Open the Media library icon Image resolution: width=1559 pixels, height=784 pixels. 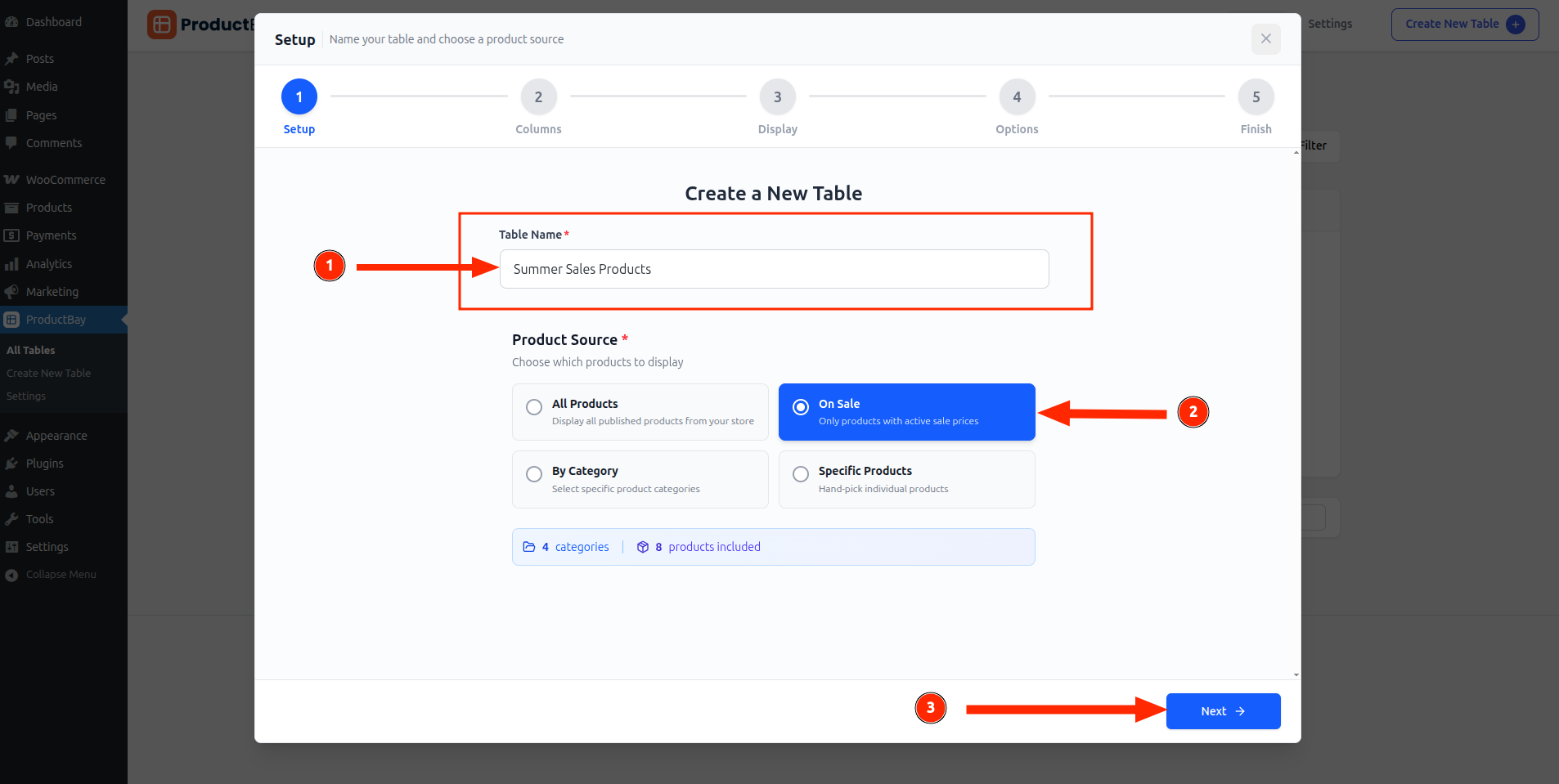12,86
